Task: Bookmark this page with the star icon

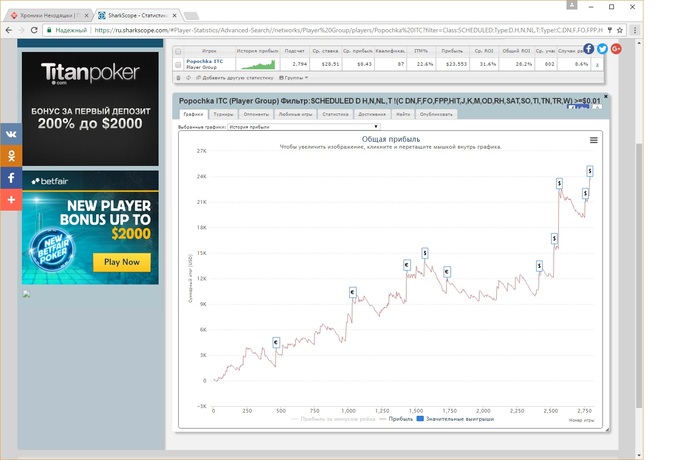Action: click(x=620, y=30)
